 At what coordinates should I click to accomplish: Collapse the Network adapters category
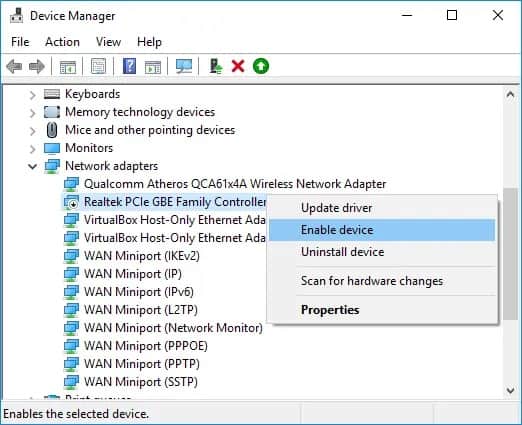click(32, 166)
